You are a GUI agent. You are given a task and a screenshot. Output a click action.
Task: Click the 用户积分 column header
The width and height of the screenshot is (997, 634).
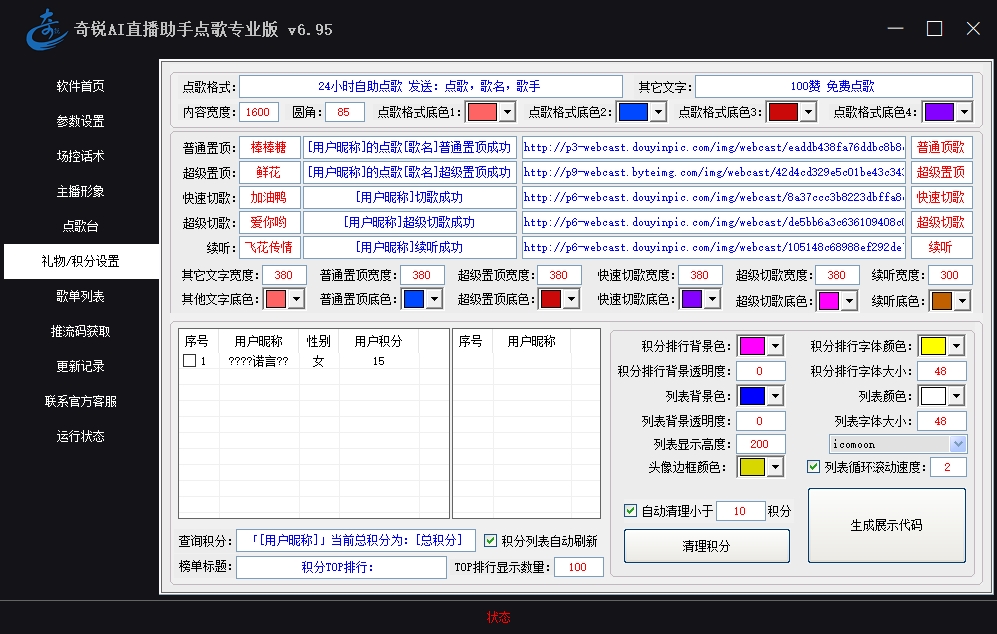[x=378, y=341]
